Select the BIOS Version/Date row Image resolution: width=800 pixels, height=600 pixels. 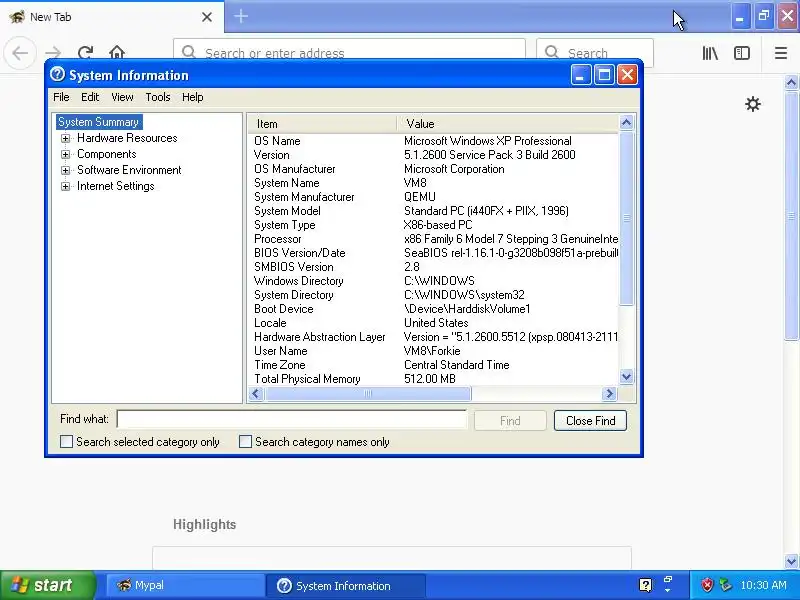[434, 253]
